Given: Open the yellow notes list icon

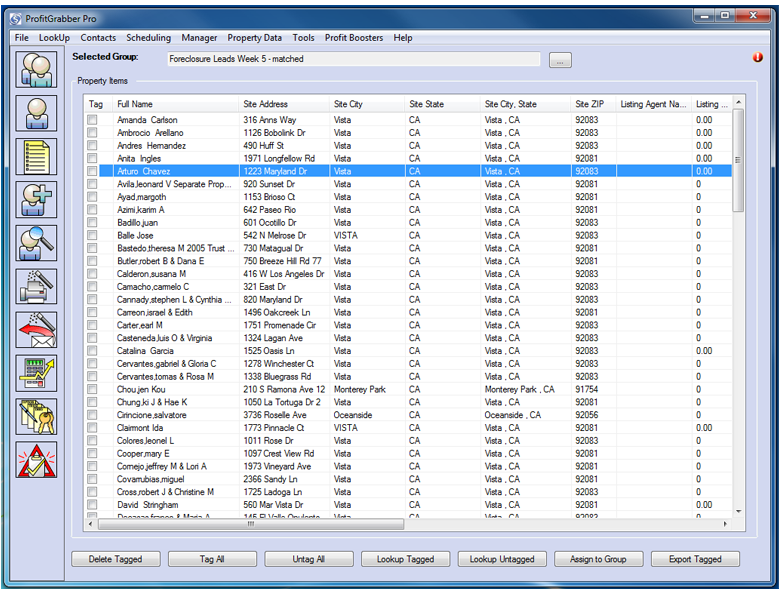Looking at the screenshot, I should pyautogui.click(x=36, y=157).
